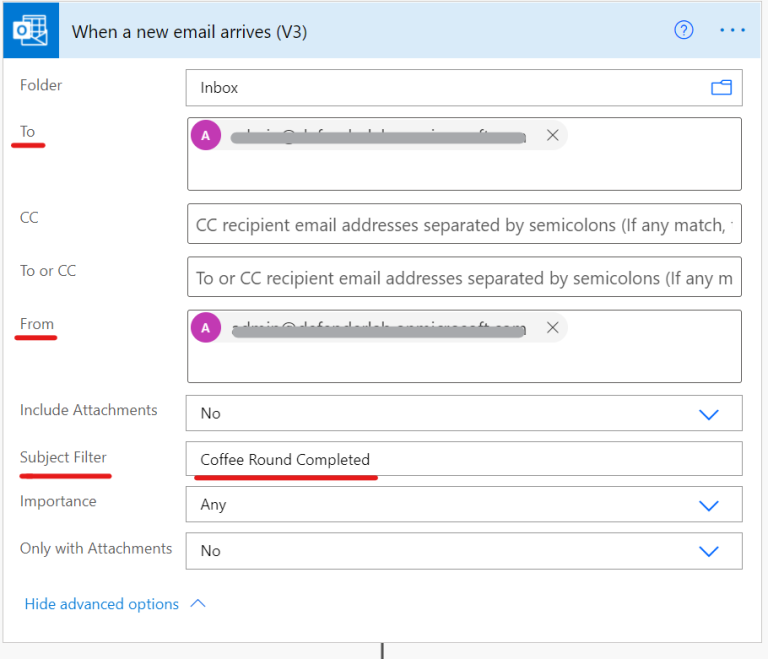Expand the Include Attachments dropdown

pos(709,413)
